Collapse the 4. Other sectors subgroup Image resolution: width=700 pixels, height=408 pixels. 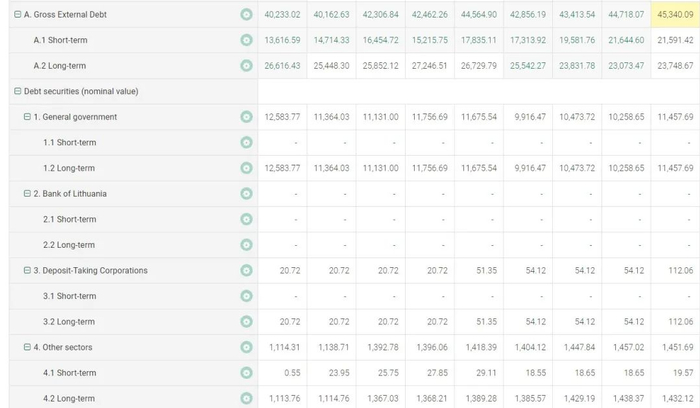click(x=27, y=347)
